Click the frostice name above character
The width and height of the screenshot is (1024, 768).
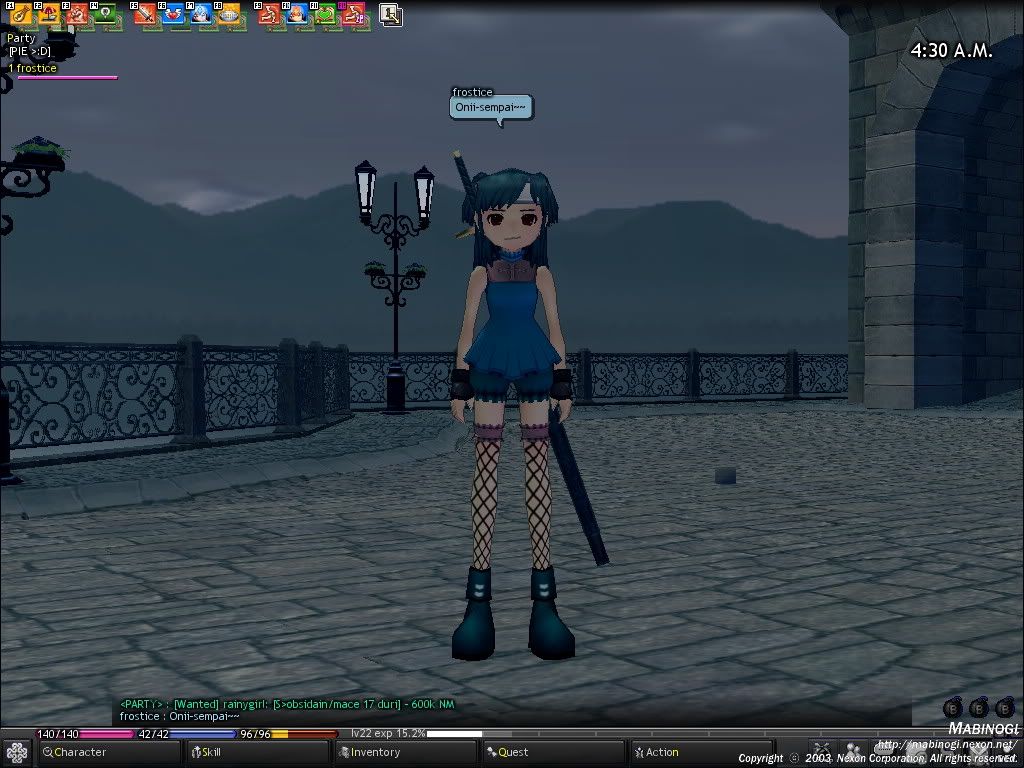tap(472, 91)
